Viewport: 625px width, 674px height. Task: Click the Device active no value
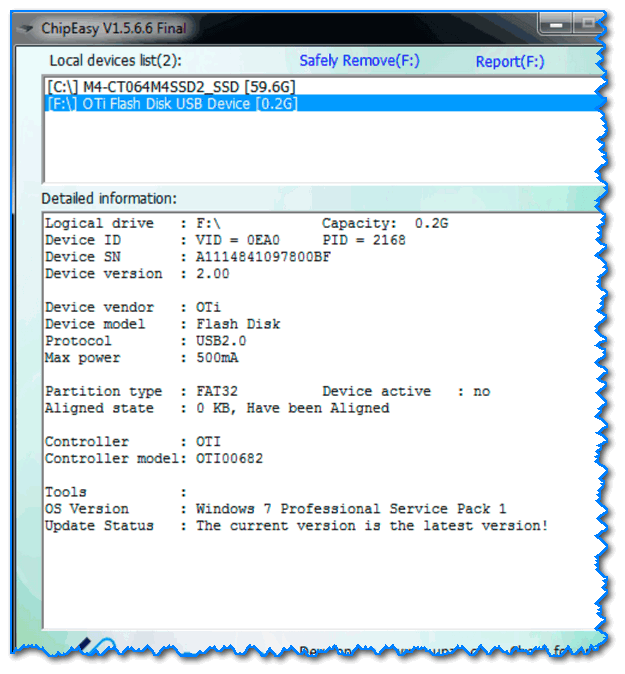(x=481, y=391)
